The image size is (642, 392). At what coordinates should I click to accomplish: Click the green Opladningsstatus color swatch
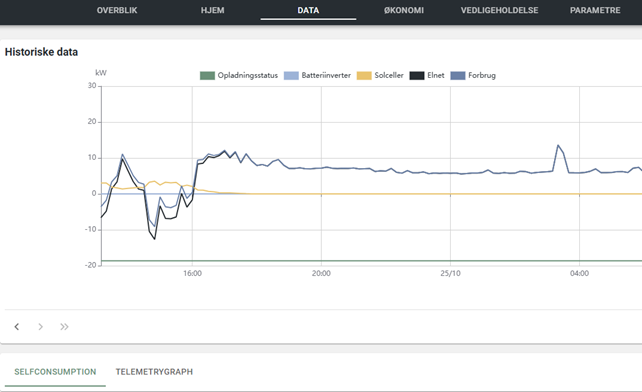(x=207, y=75)
